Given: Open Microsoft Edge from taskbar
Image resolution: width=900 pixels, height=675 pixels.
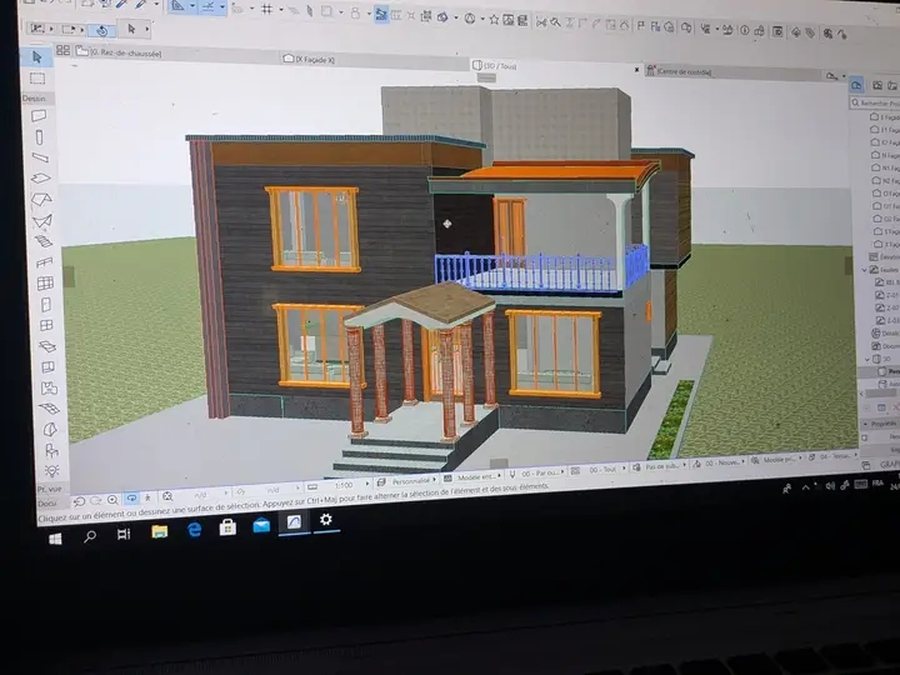Looking at the screenshot, I should point(194,529).
